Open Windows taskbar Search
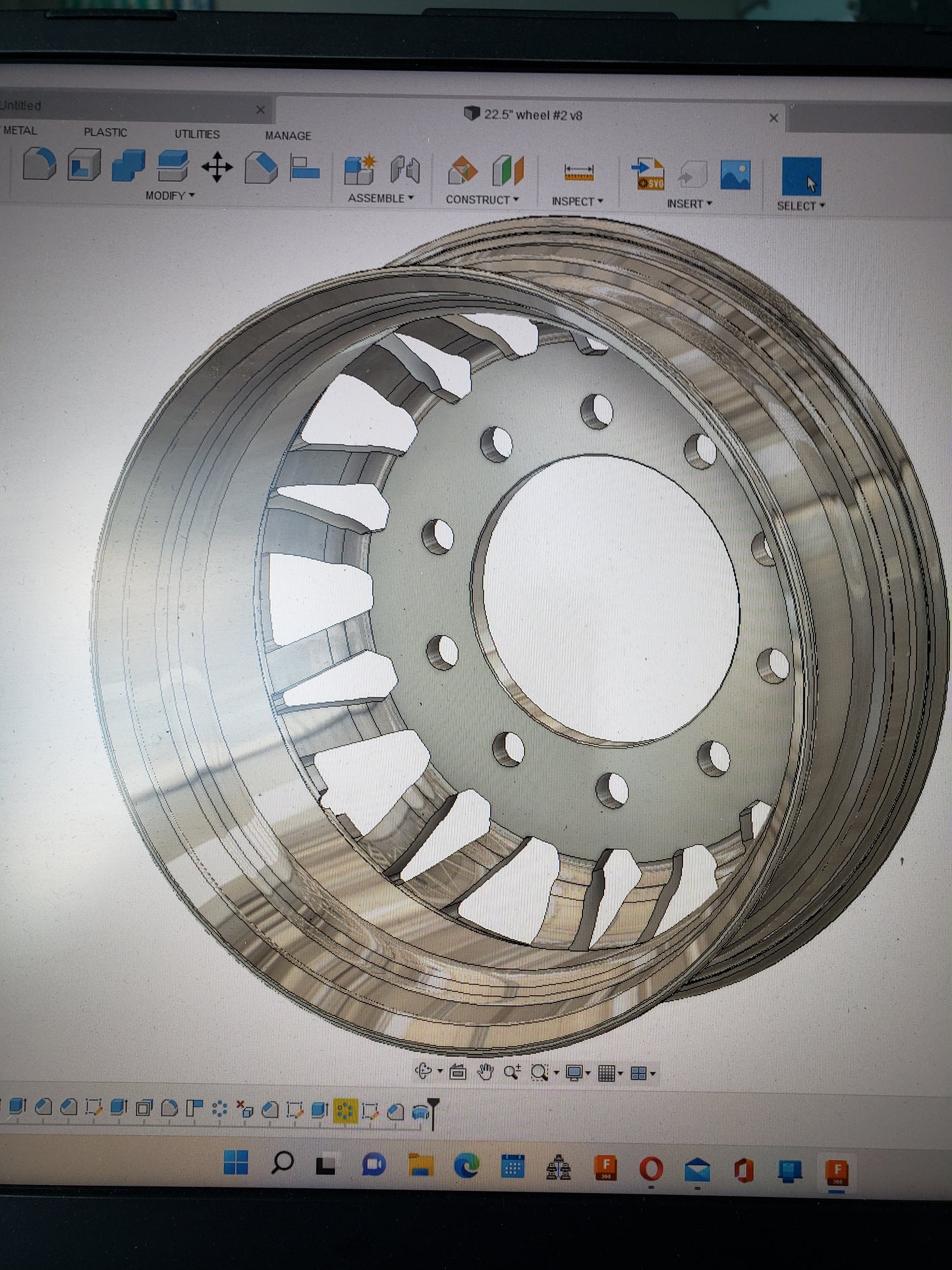 (283, 1163)
